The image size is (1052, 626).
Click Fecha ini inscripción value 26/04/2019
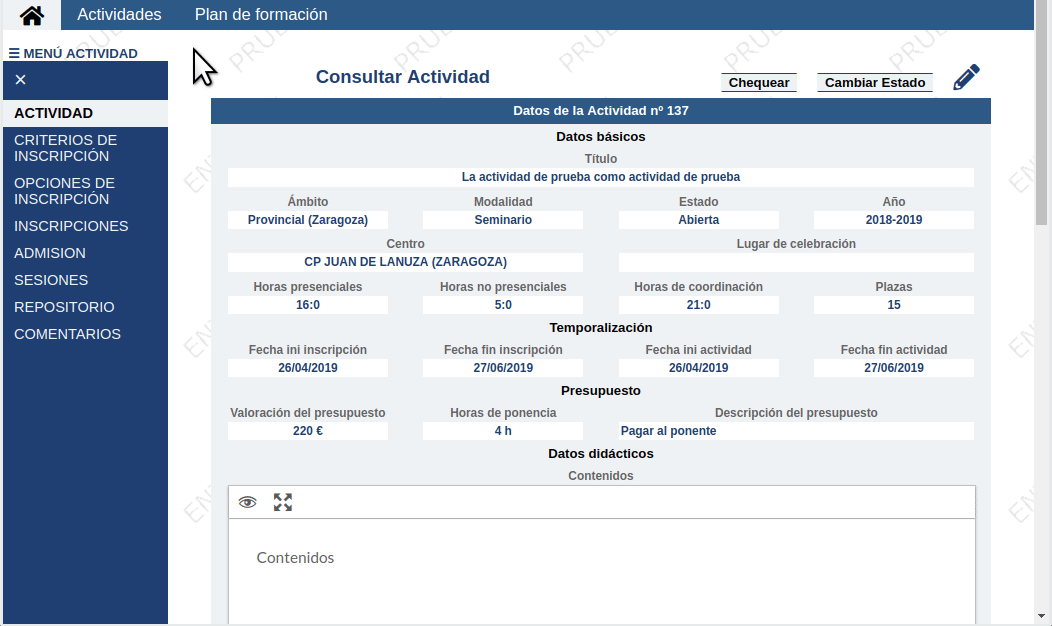point(308,368)
